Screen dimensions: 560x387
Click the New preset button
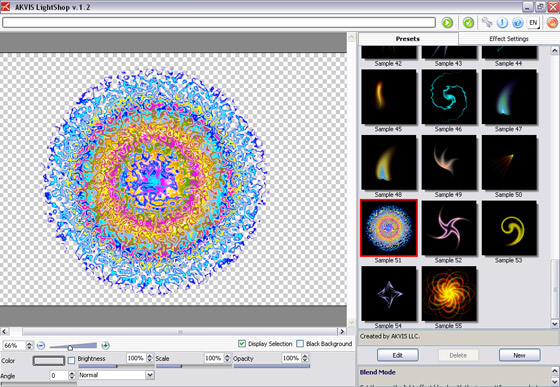(x=519, y=355)
